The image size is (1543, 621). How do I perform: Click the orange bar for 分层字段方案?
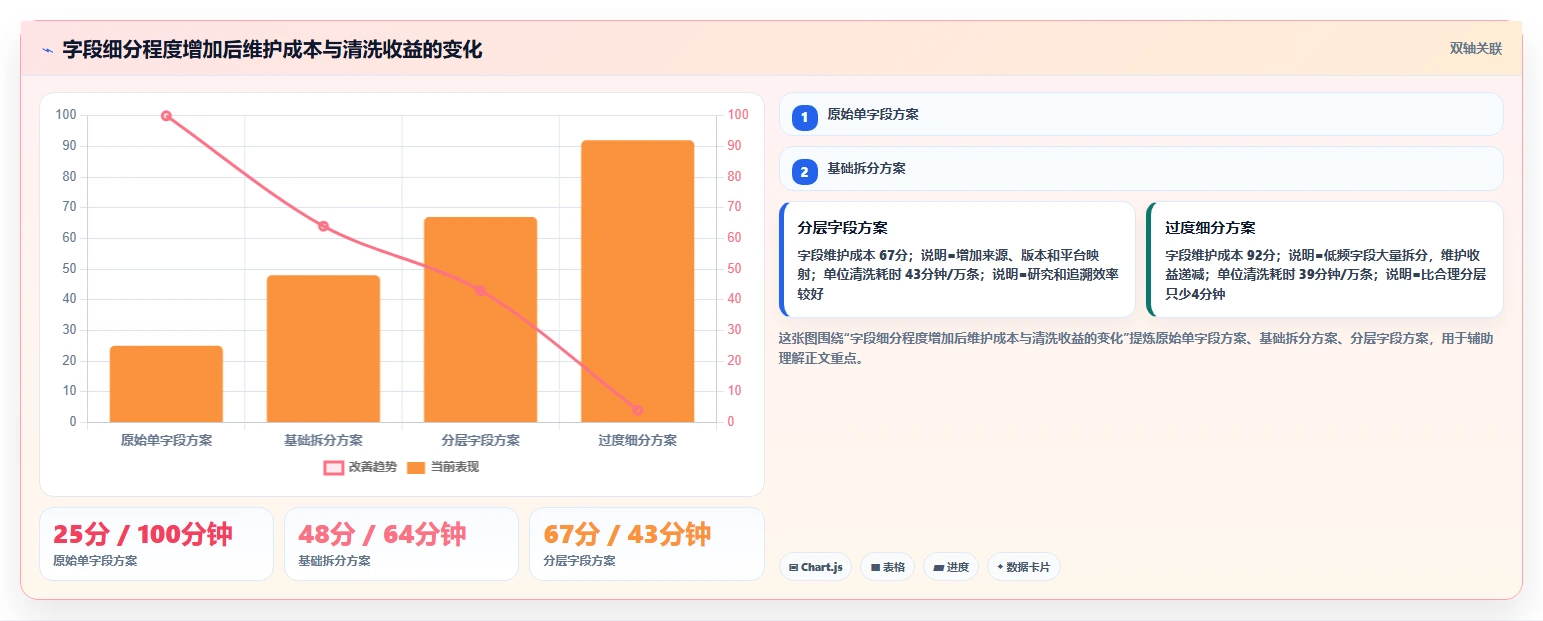[480, 319]
